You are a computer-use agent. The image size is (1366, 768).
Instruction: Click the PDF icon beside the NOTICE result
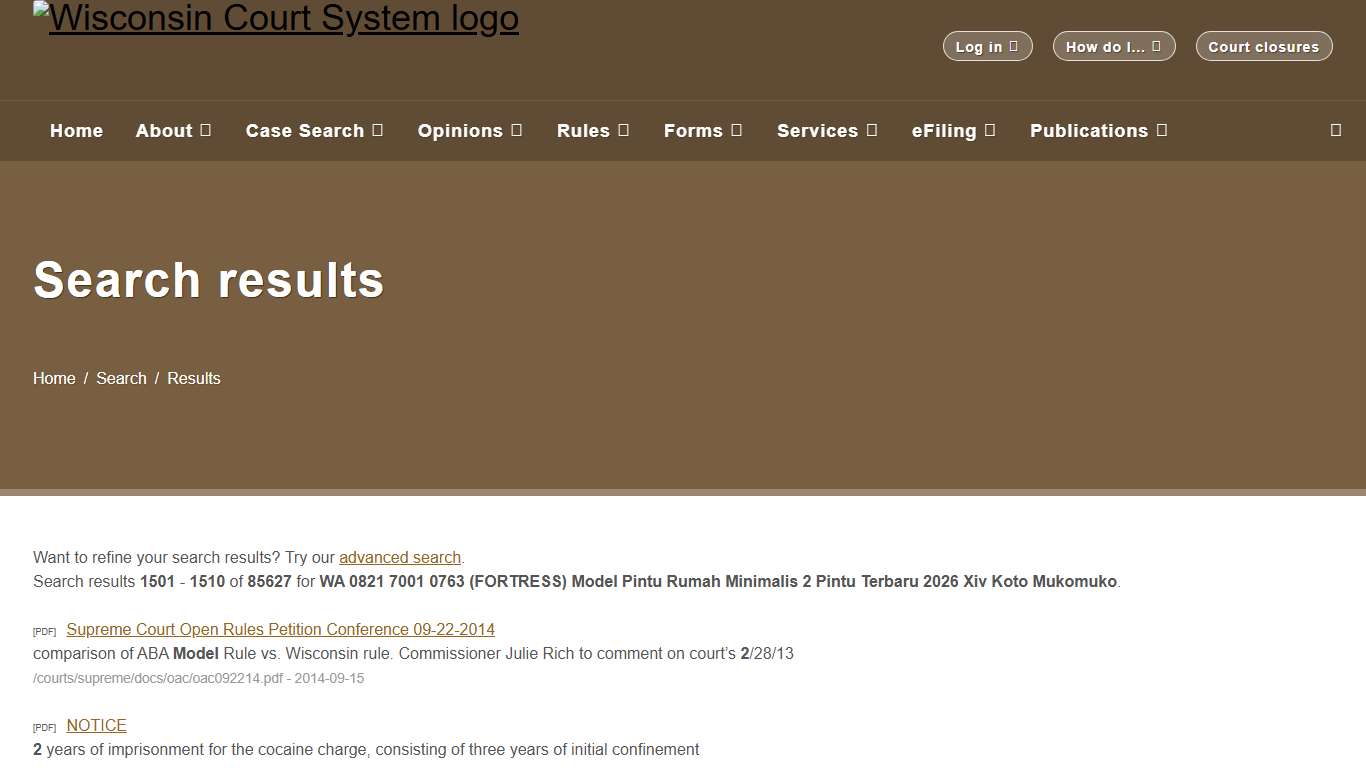[44, 727]
